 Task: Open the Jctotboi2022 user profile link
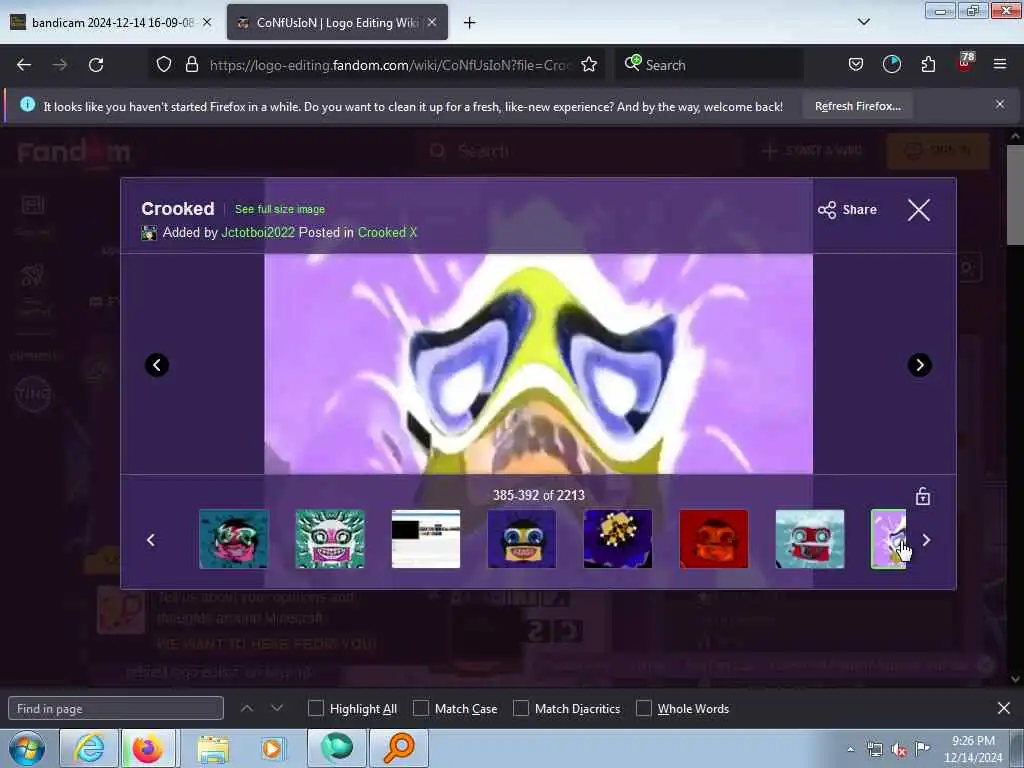click(x=258, y=232)
